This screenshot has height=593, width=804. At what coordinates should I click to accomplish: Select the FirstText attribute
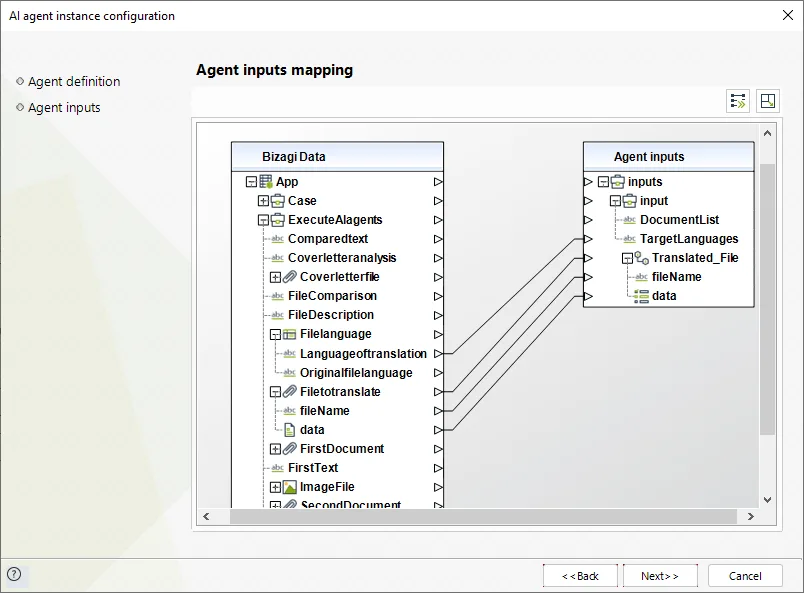pos(313,468)
